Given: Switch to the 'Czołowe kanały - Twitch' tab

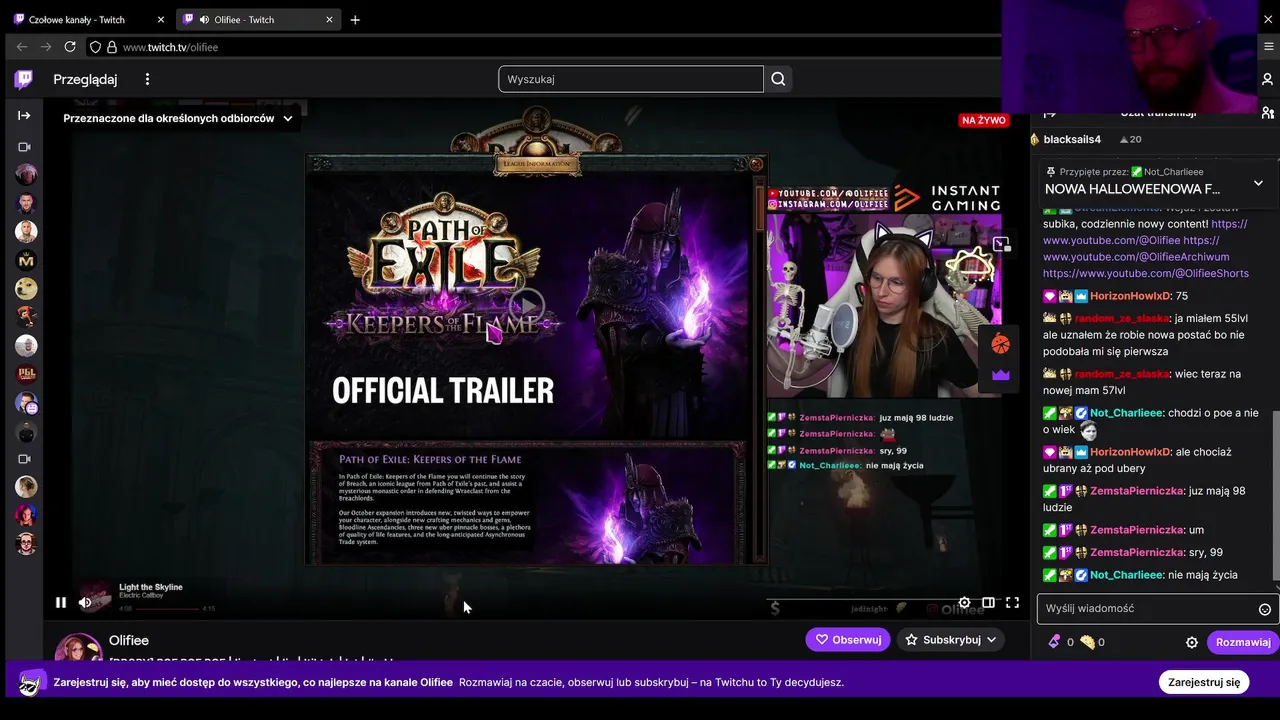Looking at the screenshot, I should pos(87,20).
